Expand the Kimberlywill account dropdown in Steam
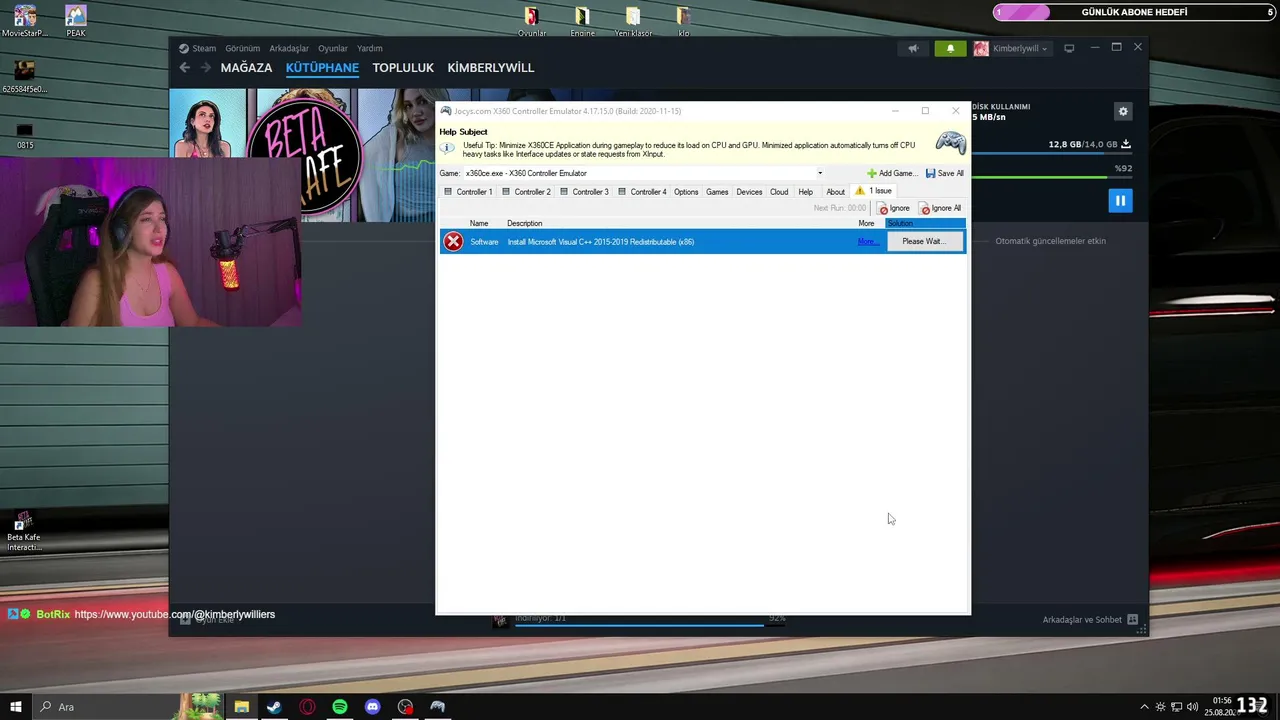This screenshot has width=1280, height=720. coord(1011,48)
